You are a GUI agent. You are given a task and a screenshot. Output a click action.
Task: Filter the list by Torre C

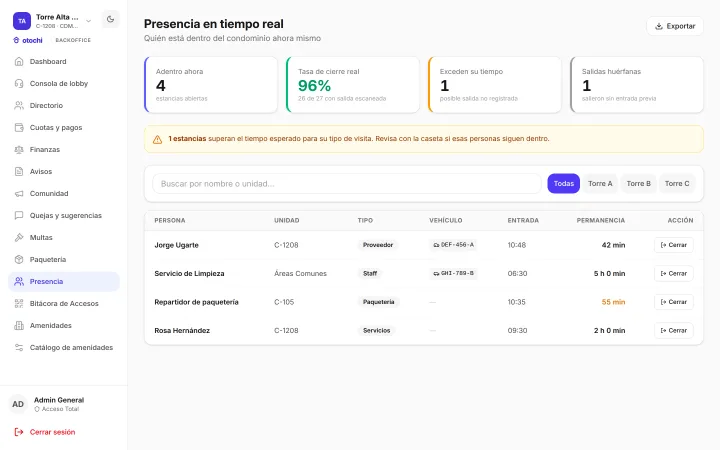click(x=677, y=184)
